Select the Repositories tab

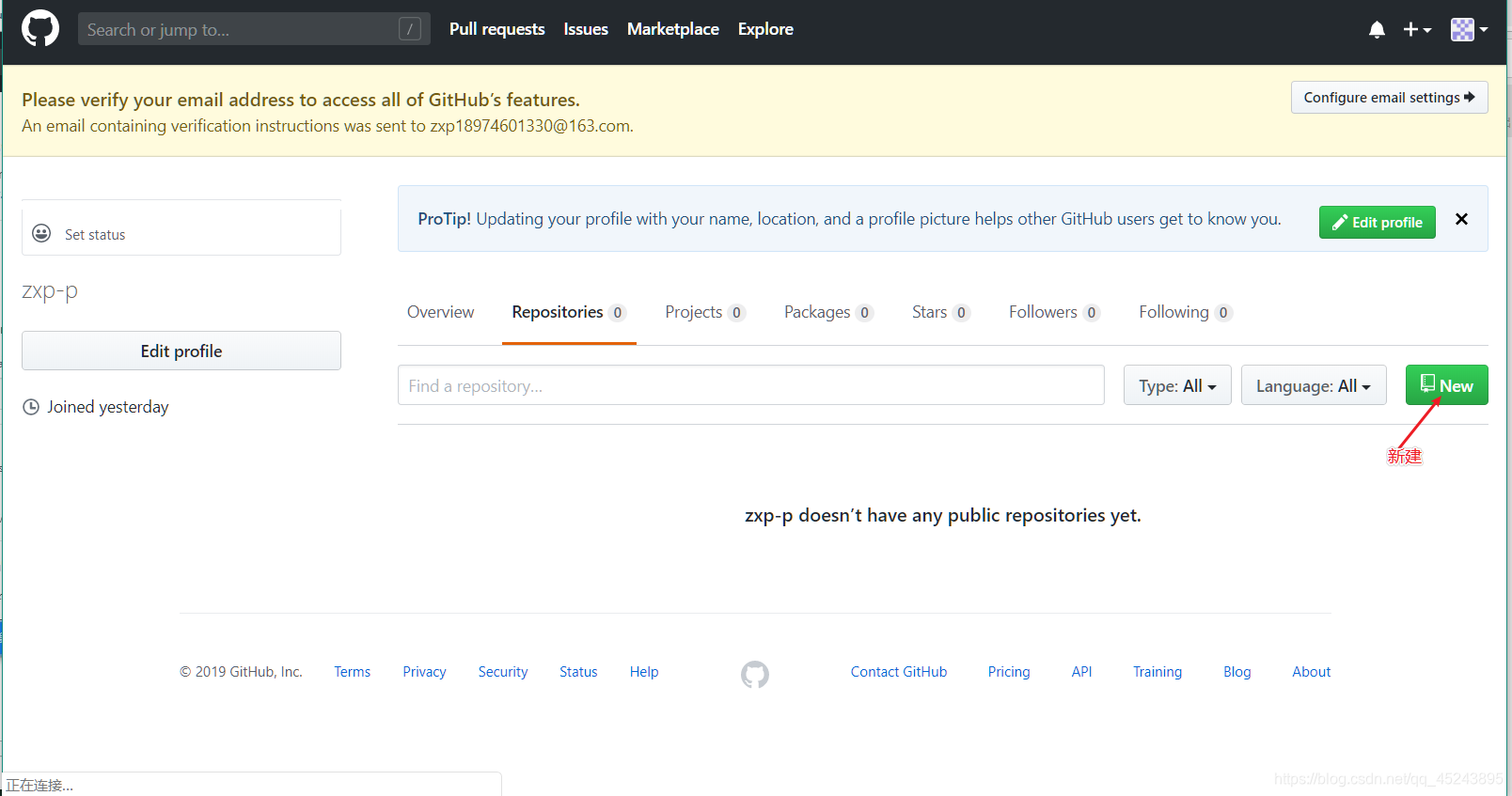pyautogui.click(x=569, y=312)
